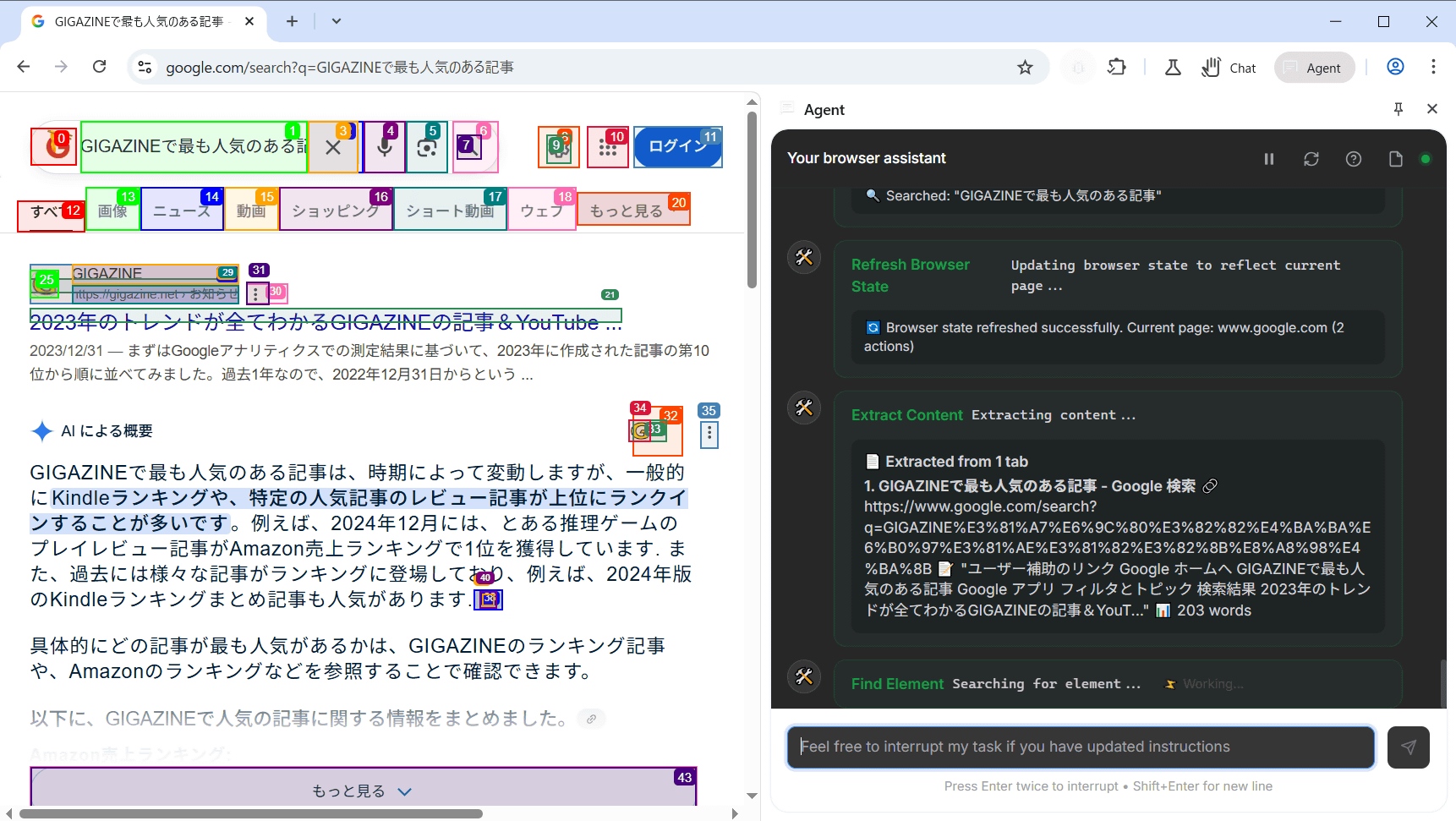The width and height of the screenshot is (1456, 821).
Task: Pin the Agent side panel
Action: [x=1398, y=109]
